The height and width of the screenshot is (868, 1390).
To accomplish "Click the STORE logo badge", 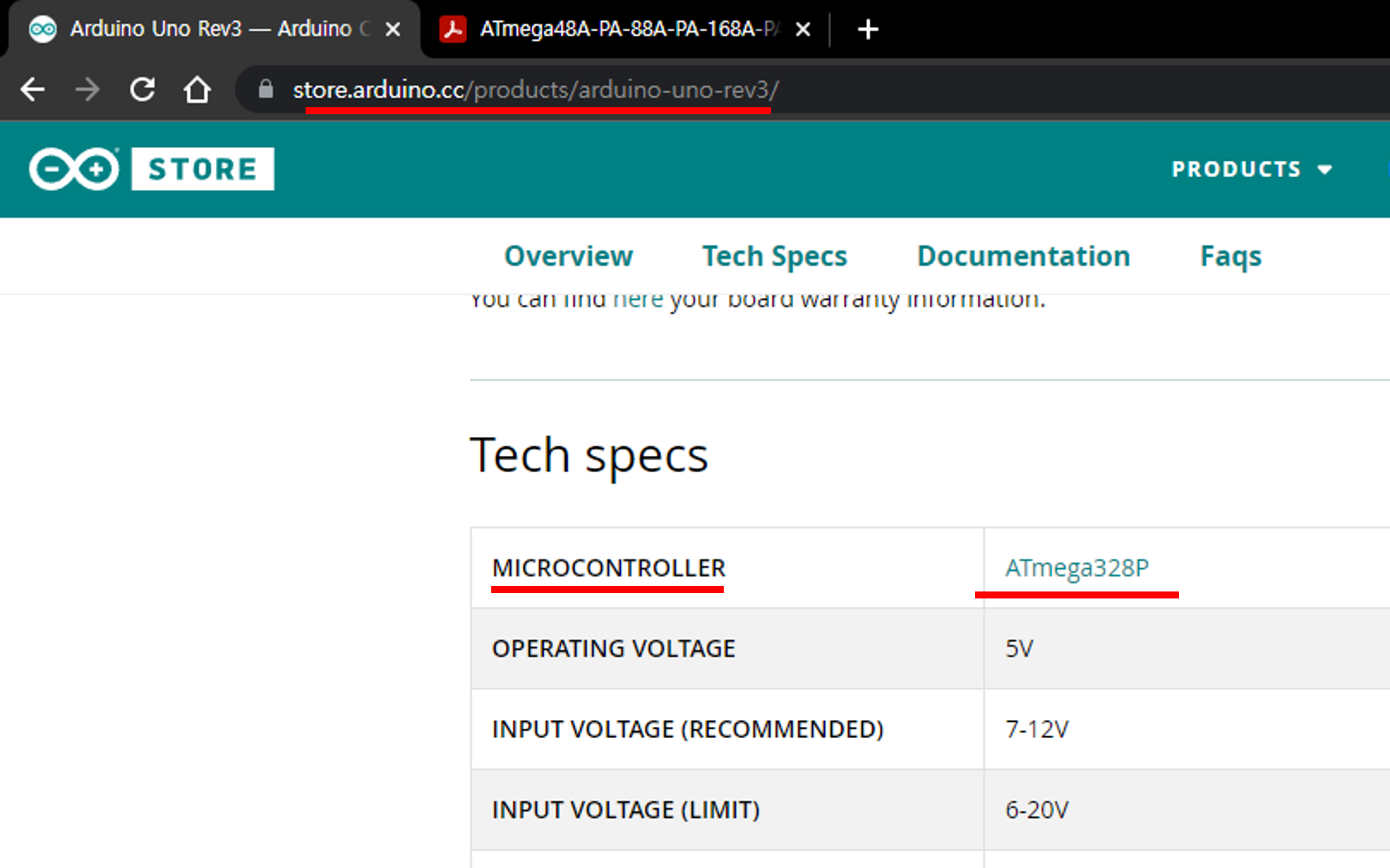I will tap(203, 169).
